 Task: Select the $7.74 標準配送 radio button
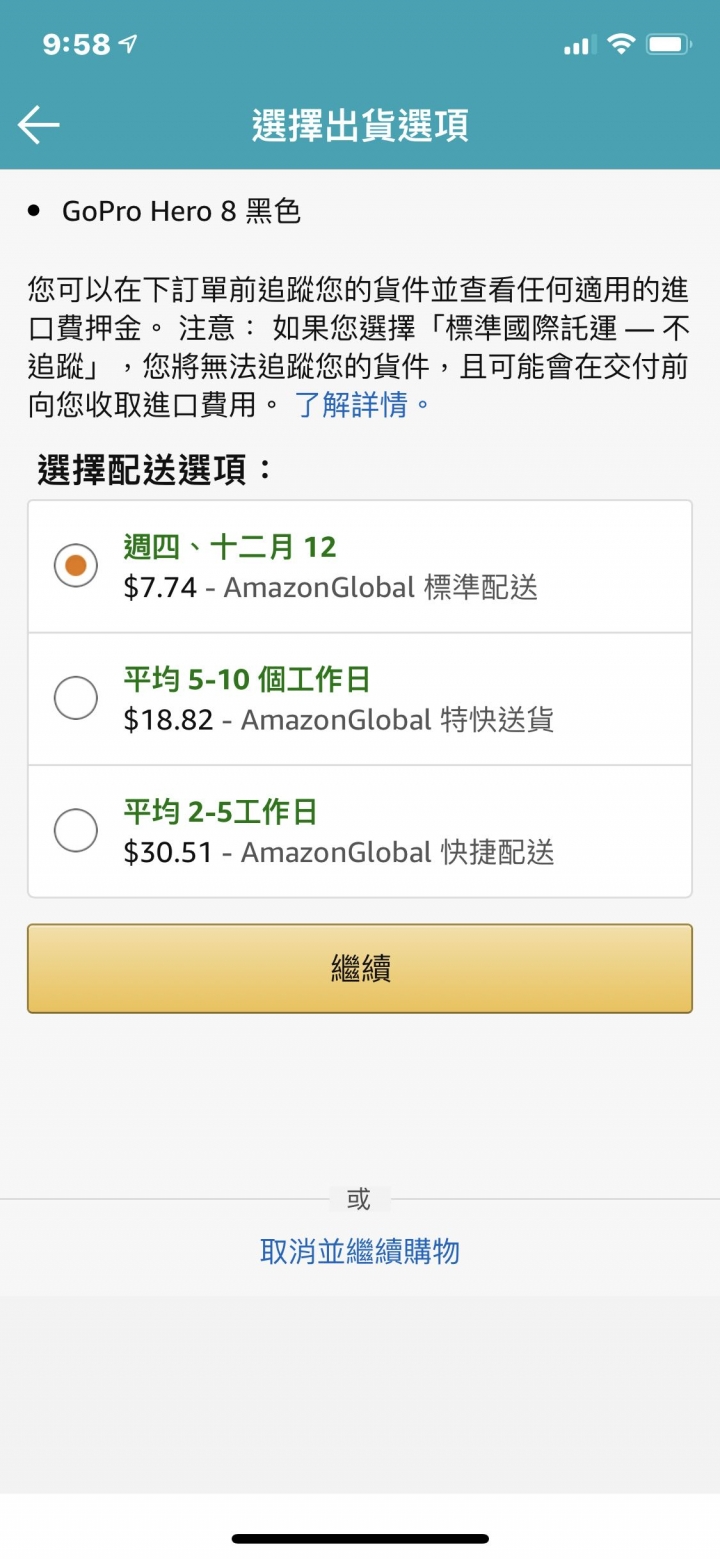[76, 566]
